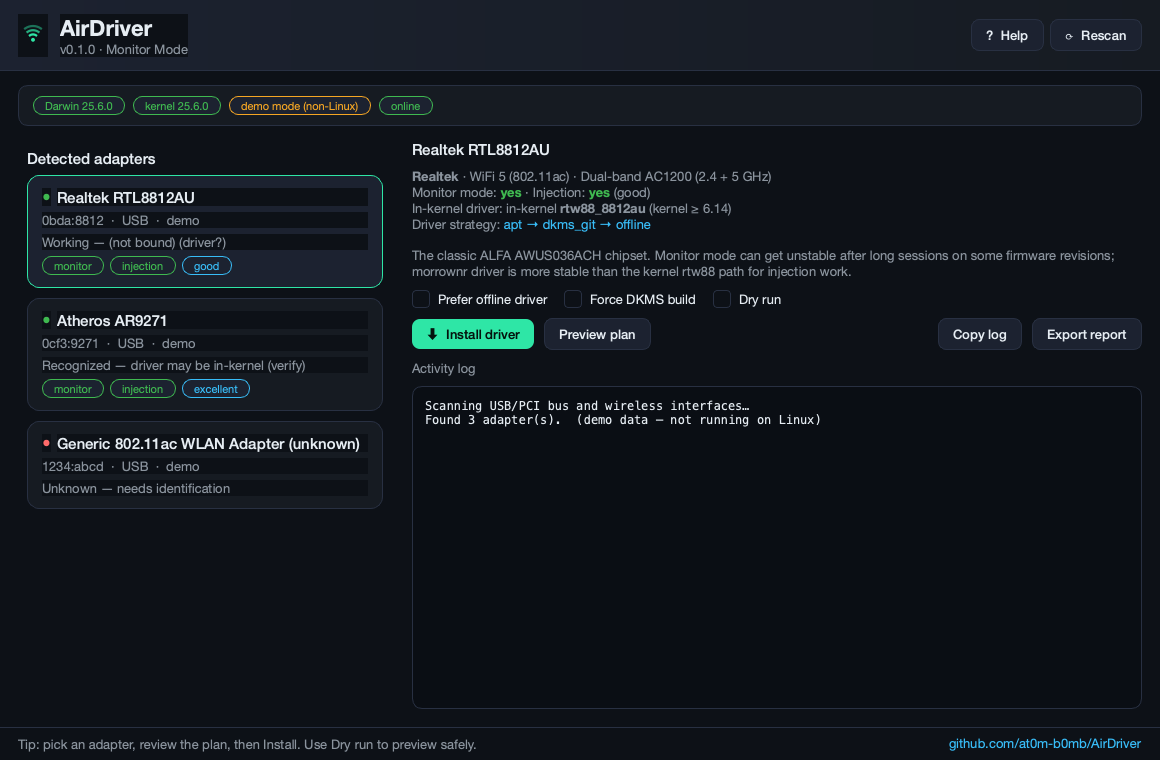Select the Generic 802.11ac WLAN Adapter card title
This screenshot has width=1160, height=760.
point(208,443)
